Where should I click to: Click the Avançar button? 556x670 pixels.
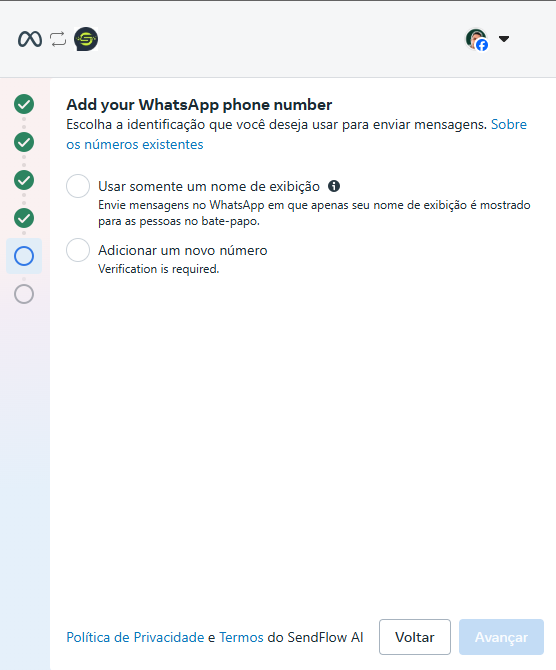501,637
